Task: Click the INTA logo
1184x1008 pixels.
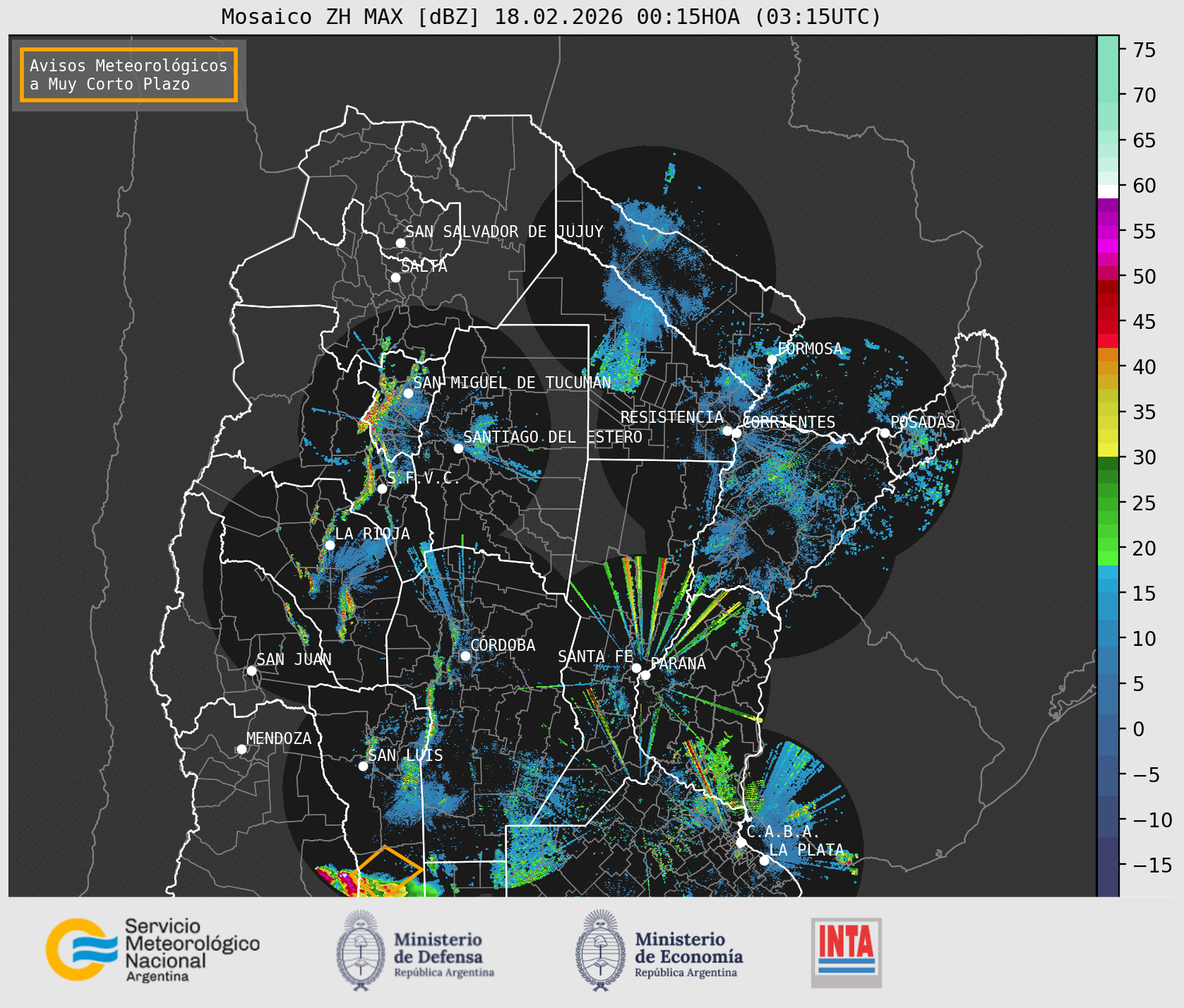Action: 847,952
